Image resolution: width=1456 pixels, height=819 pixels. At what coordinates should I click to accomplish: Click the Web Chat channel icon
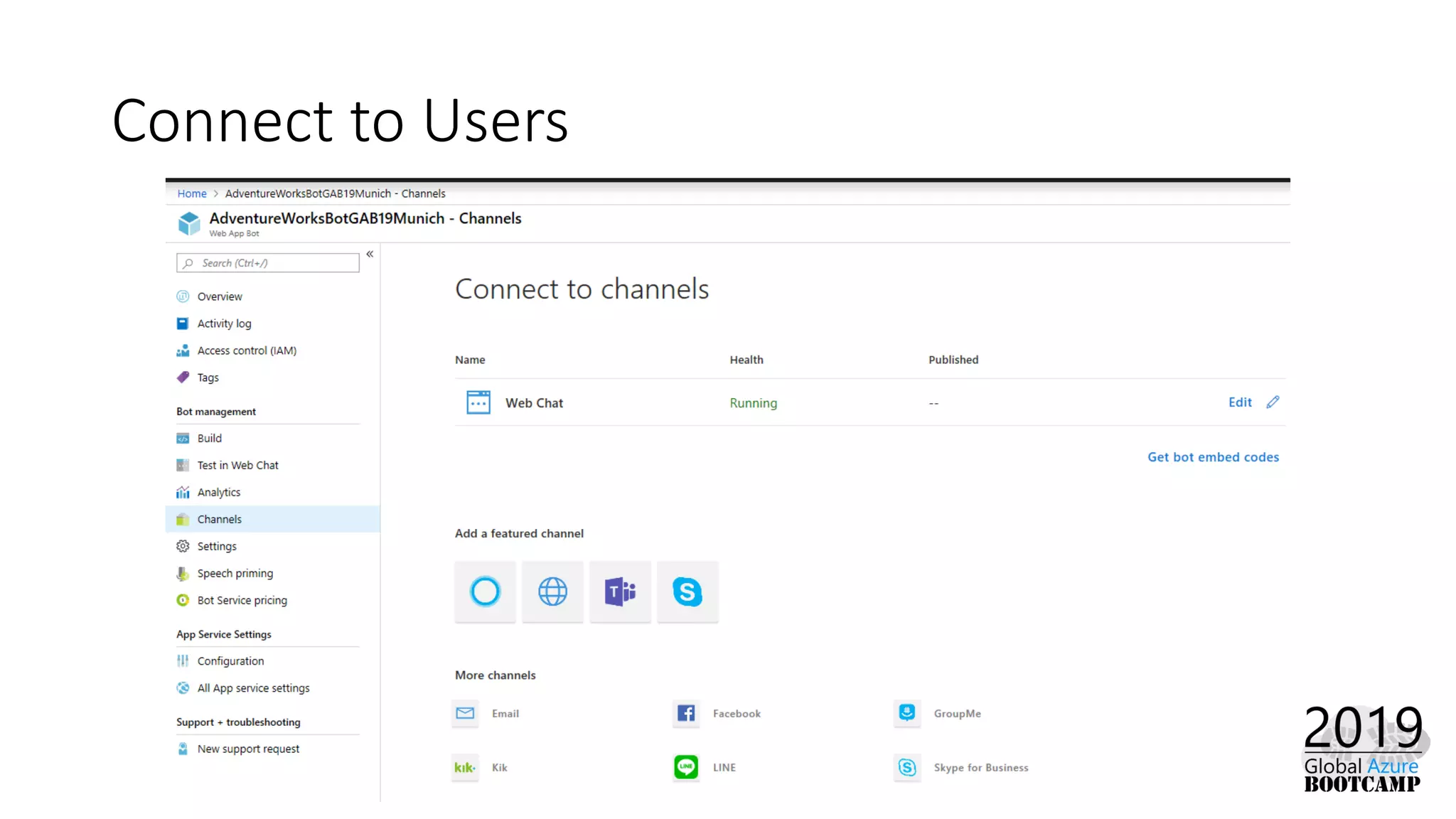pyautogui.click(x=478, y=402)
